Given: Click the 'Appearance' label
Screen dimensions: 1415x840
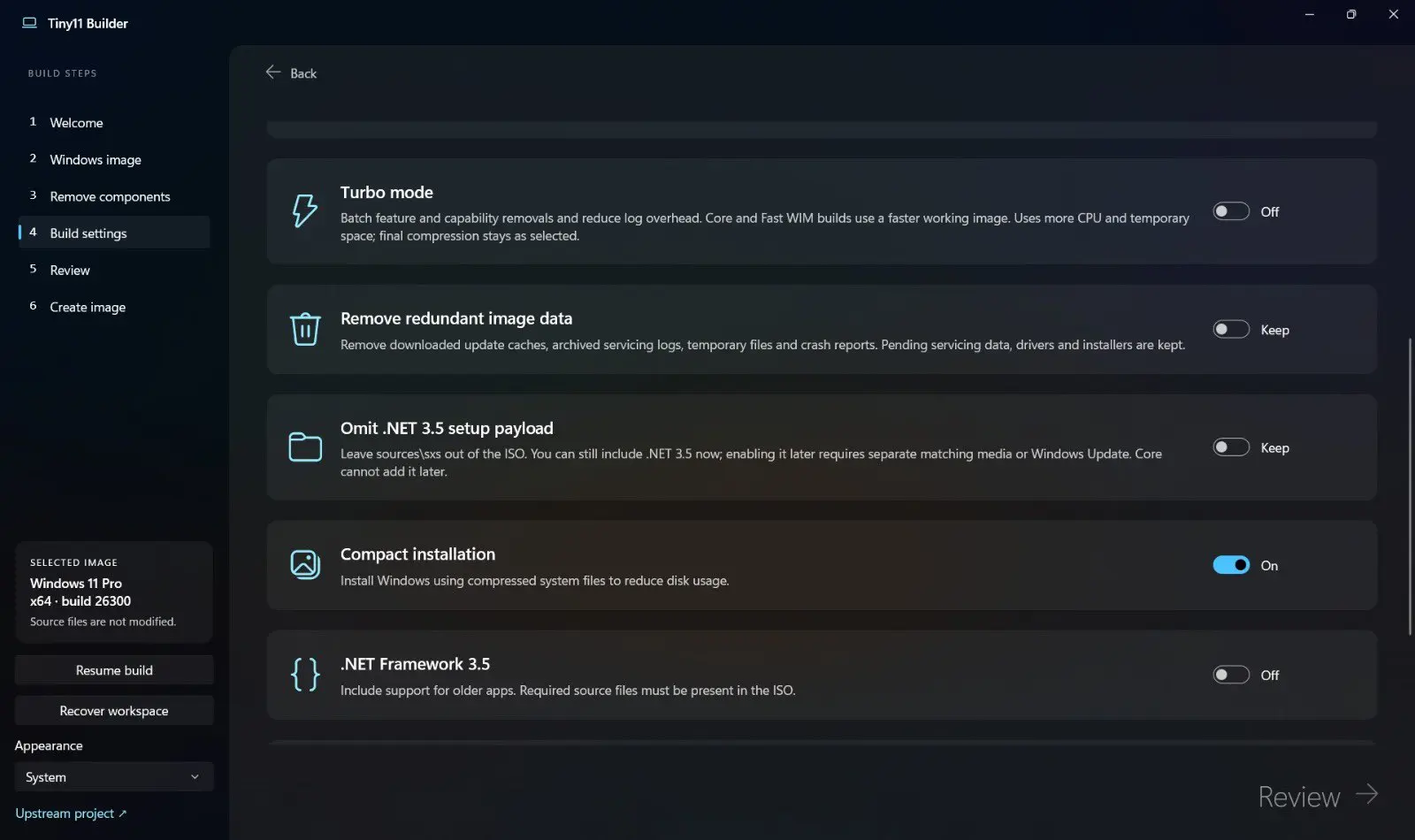Looking at the screenshot, I should point(49,745).
